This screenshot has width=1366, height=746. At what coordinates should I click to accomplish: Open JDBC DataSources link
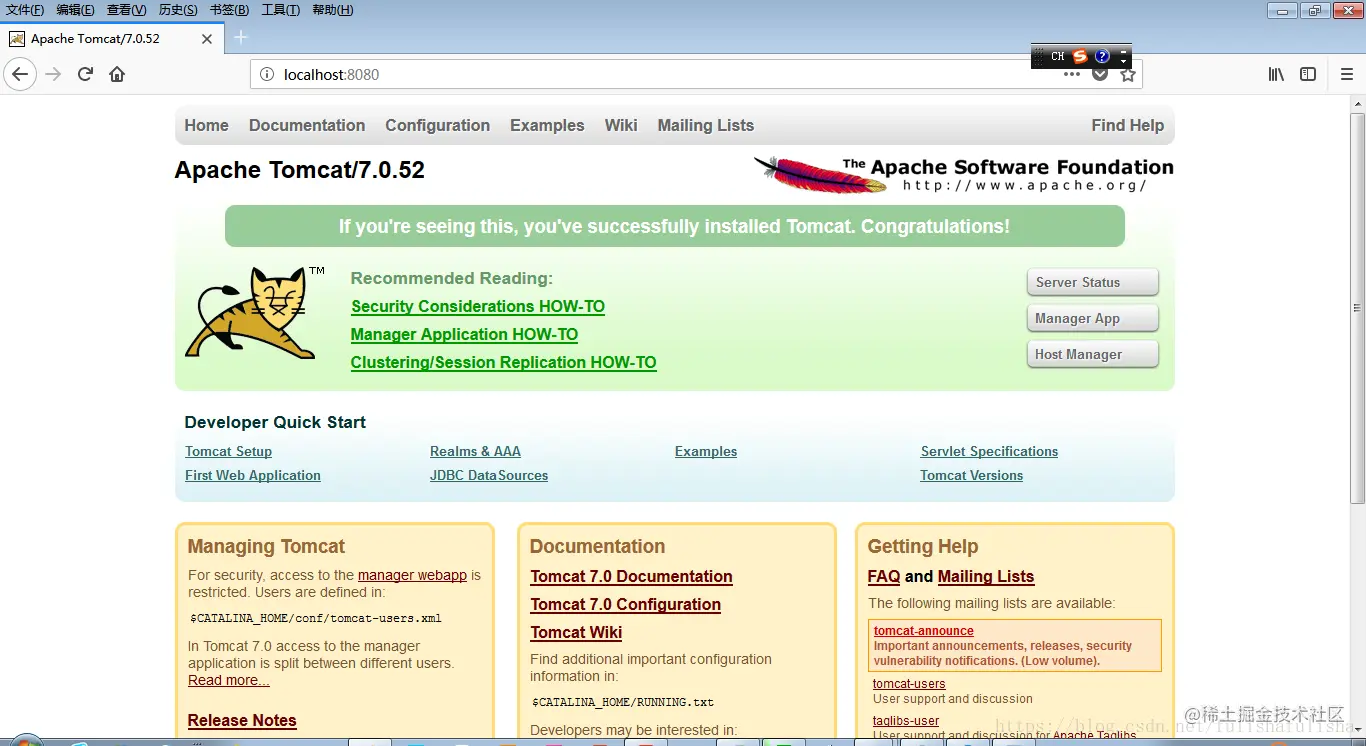(489, 476)
